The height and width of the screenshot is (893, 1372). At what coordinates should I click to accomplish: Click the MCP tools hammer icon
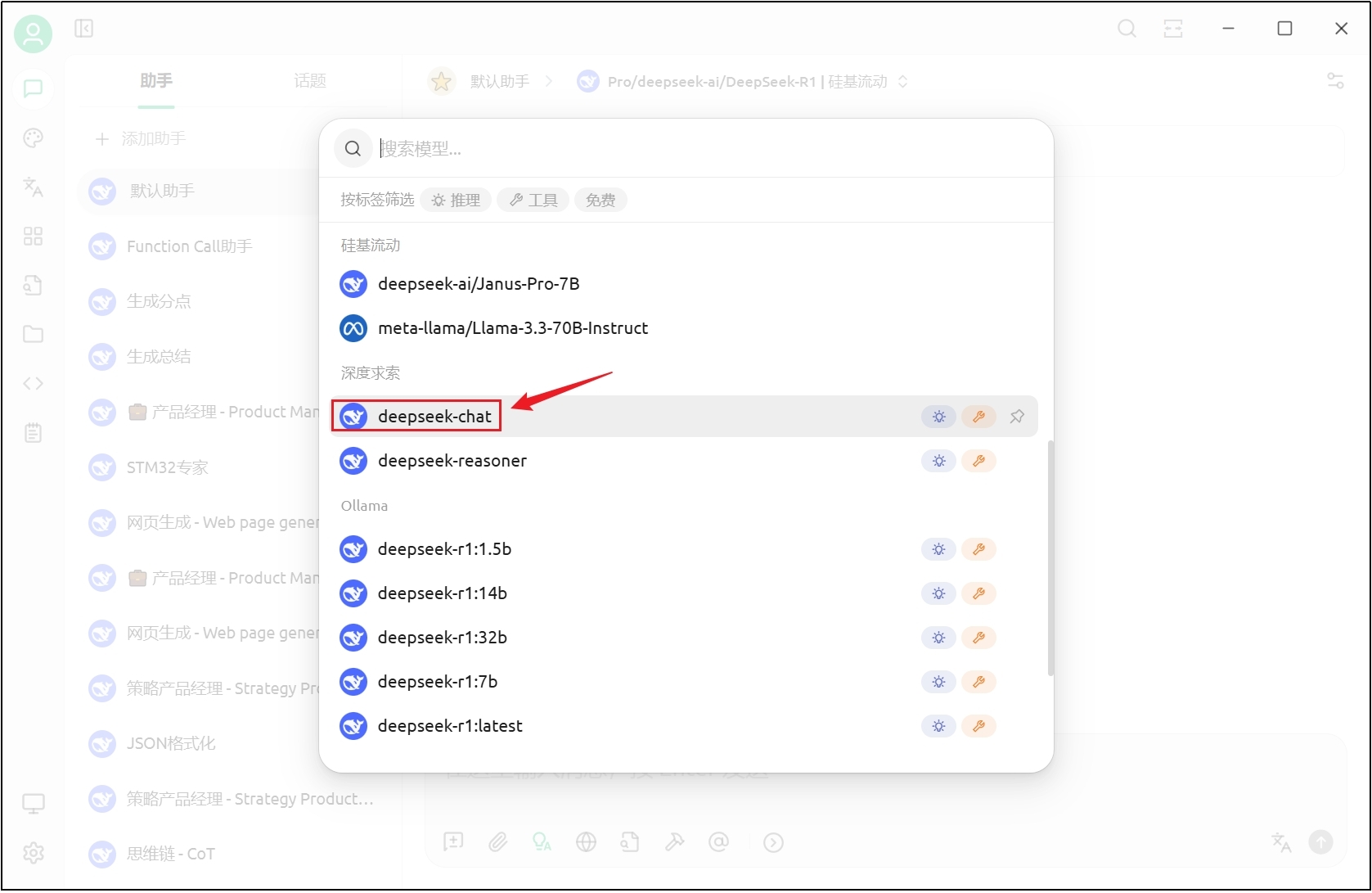tap(674, 841)
